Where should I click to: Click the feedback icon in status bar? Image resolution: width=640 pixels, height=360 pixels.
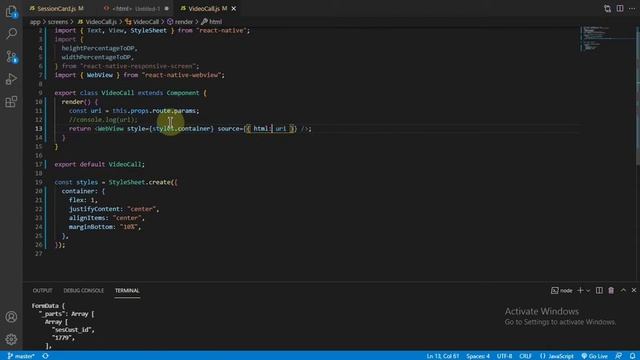tap(619, 356)
